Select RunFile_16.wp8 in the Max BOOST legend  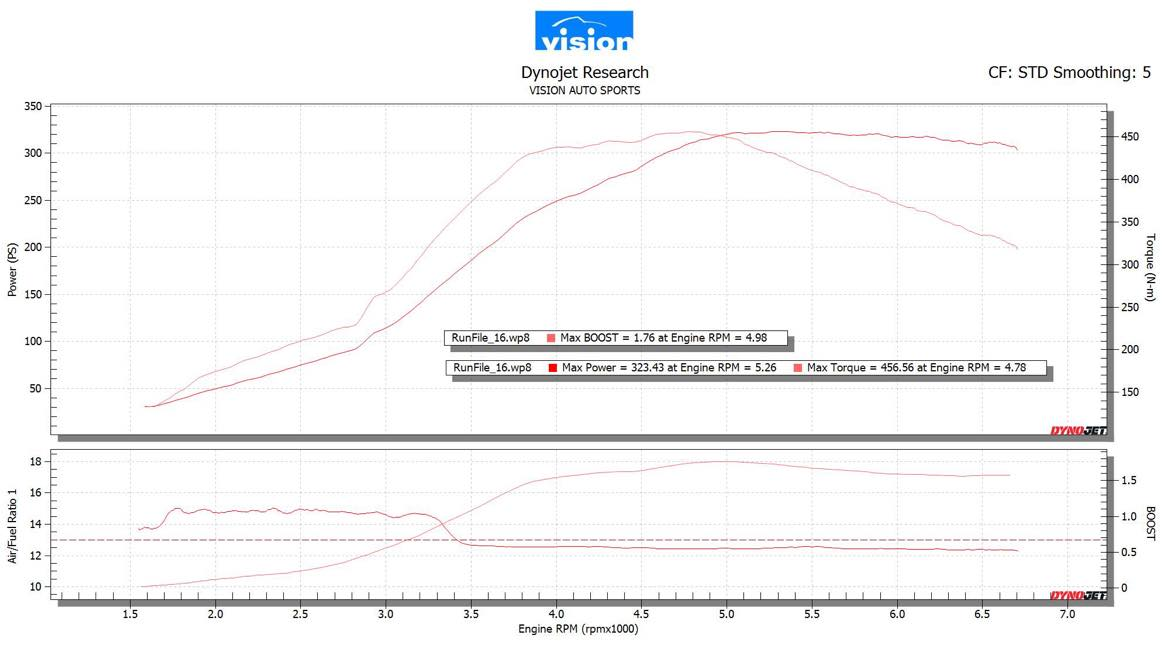[x=491, y=338]
